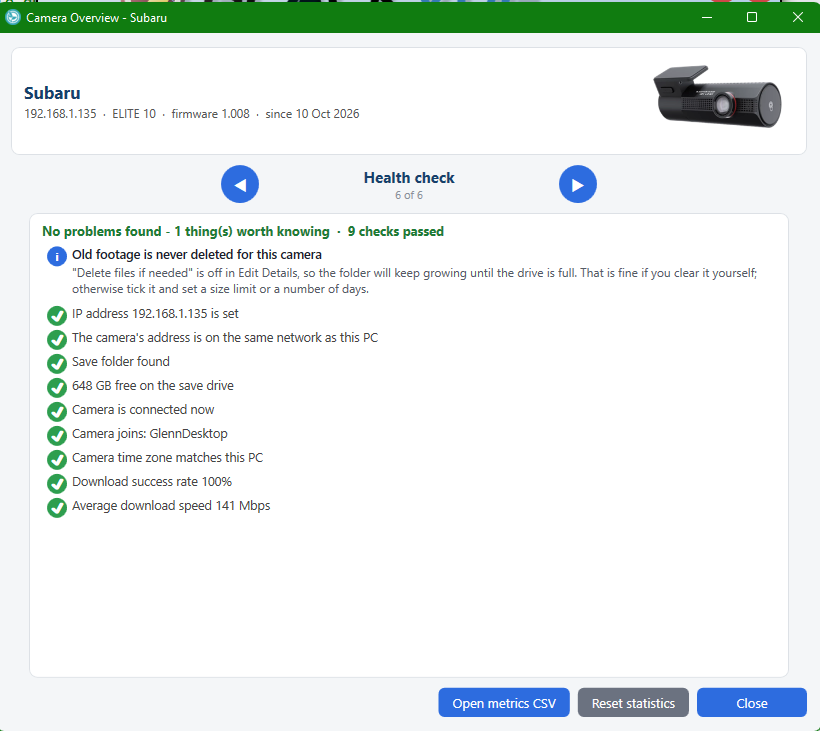
Task: Reset statistics for this camera
Action: click(633, 703)
